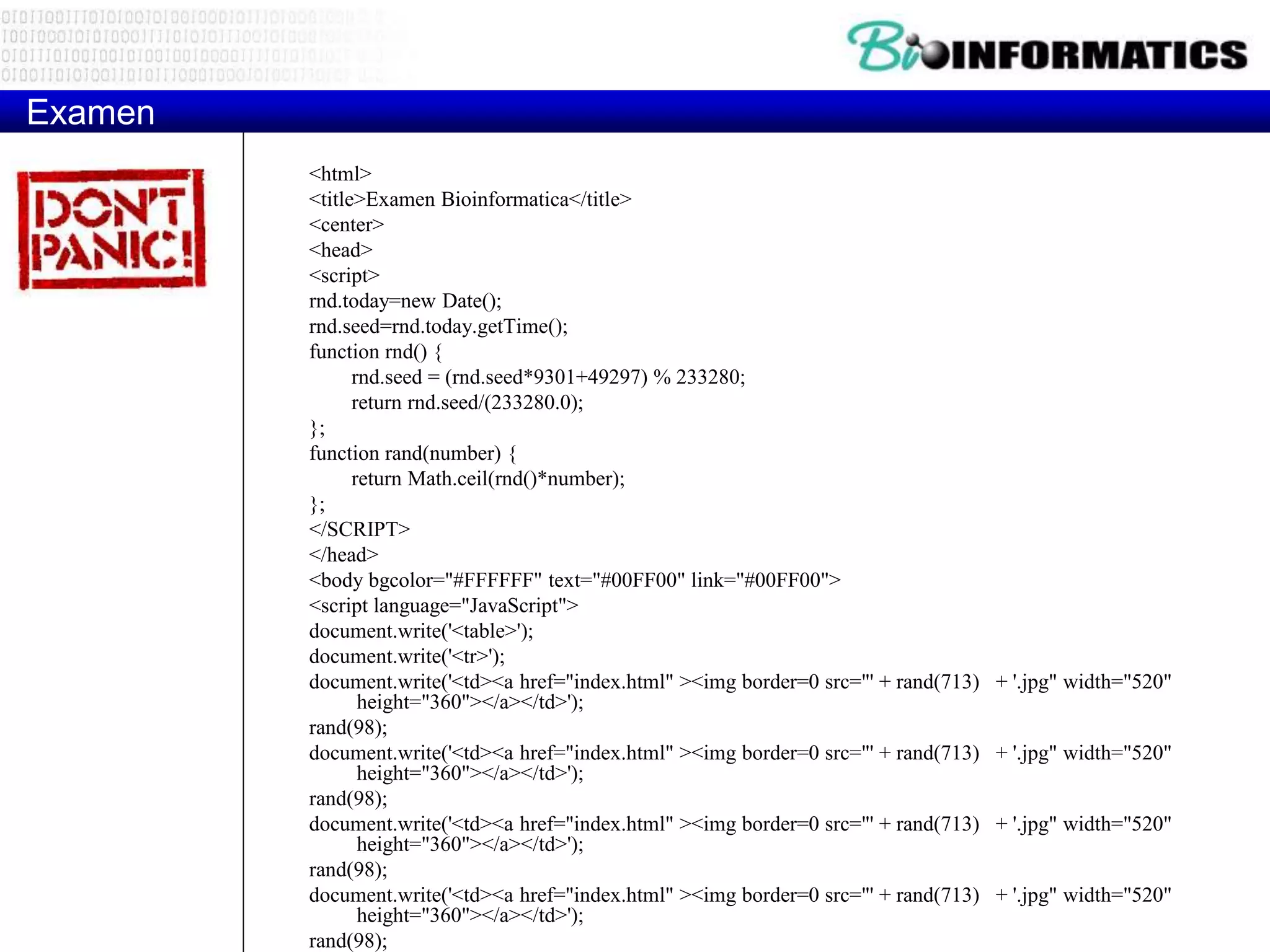The width and height of the screenshot is (1270, 952).
Task: Click the Don't Panic stamp image
Action: [112, 229]
